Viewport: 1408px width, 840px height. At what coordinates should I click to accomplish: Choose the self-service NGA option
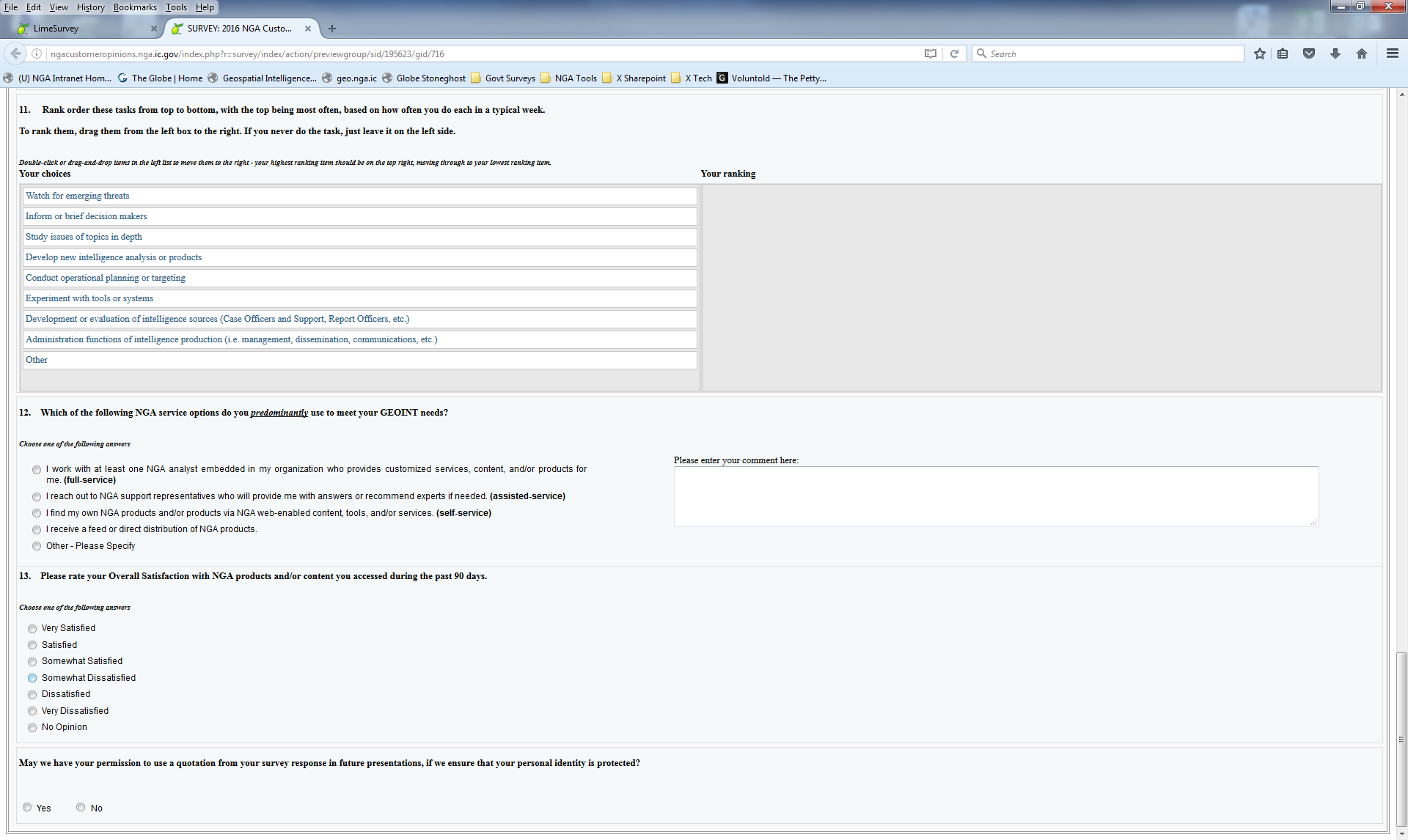click(37, 513)
